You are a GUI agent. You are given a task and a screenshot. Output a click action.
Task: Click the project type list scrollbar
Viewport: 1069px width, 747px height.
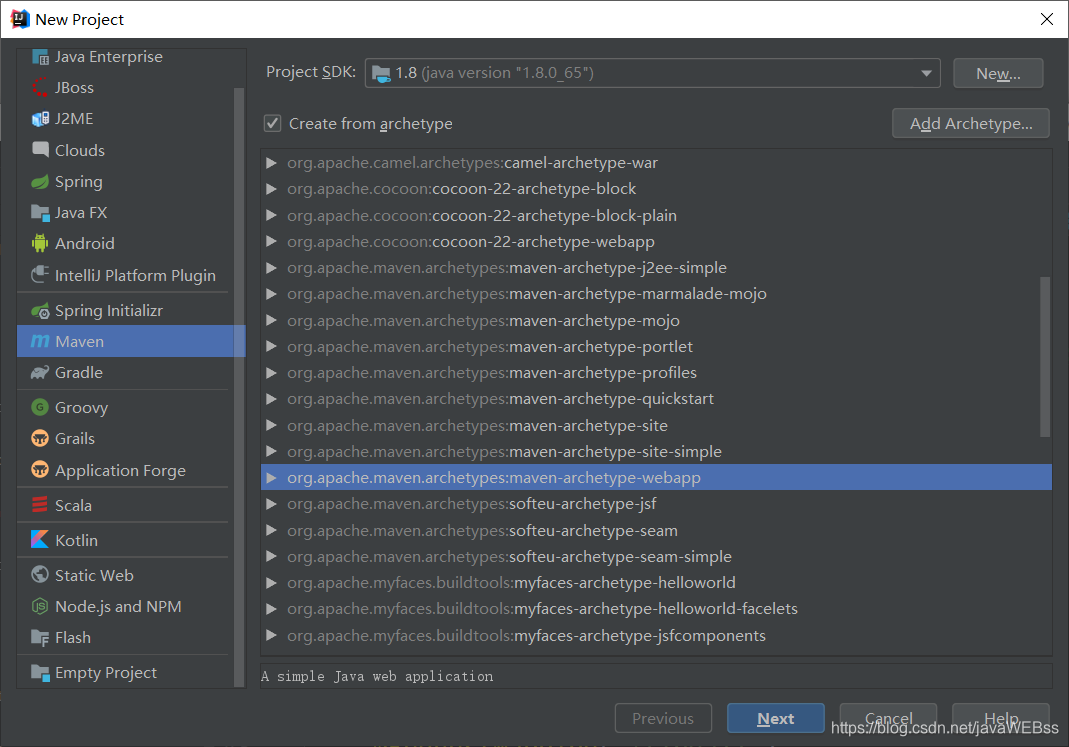point(239,387)
